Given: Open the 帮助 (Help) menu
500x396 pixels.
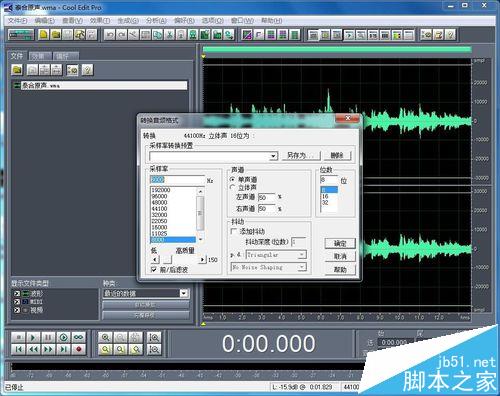Looking at the screenshot, I should pyautogui.click(x=272, y=21).
